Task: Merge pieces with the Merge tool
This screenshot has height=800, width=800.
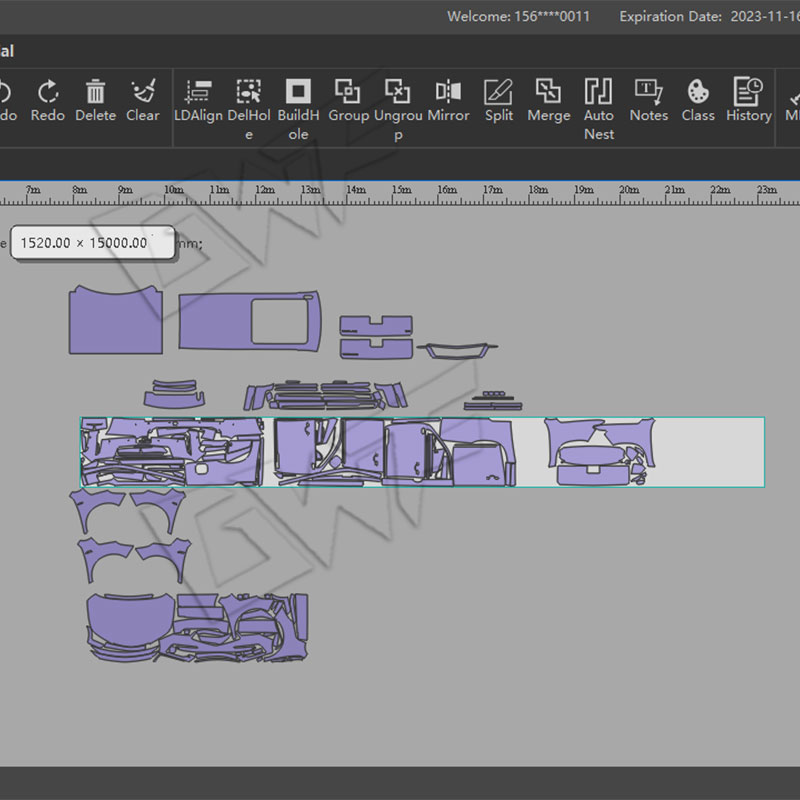Action: 548,93
